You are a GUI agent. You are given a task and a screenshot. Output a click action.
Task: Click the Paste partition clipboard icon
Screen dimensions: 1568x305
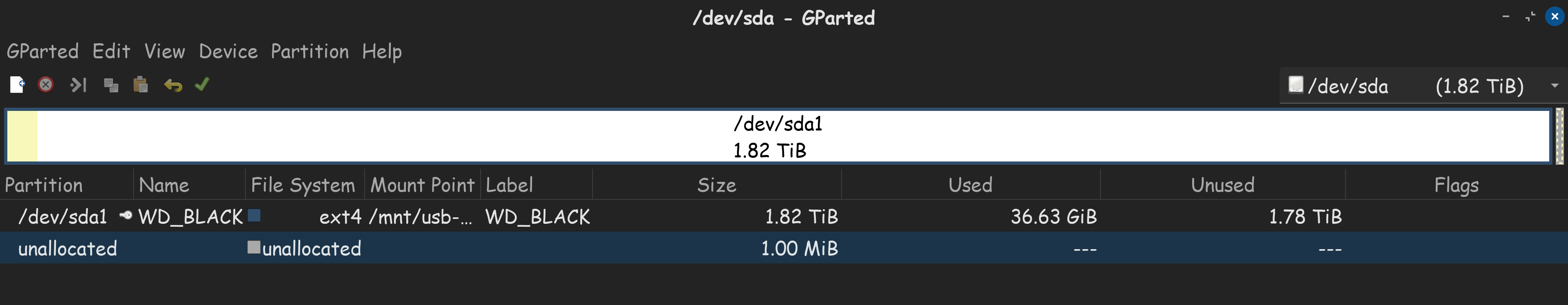140,84
